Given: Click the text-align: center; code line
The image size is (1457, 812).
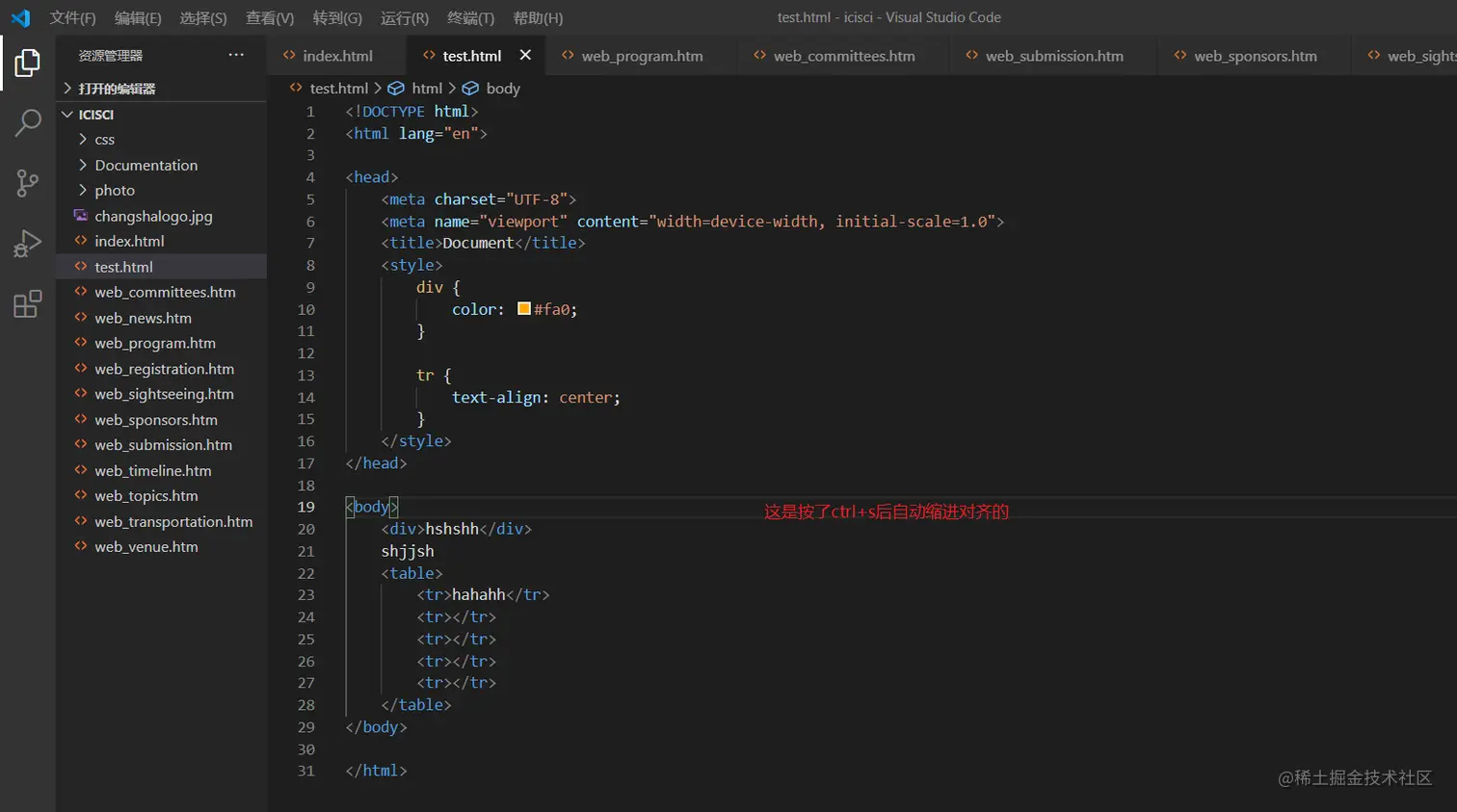Looking at the screenshot, I should pyautogui.click(x=536, y=397).
